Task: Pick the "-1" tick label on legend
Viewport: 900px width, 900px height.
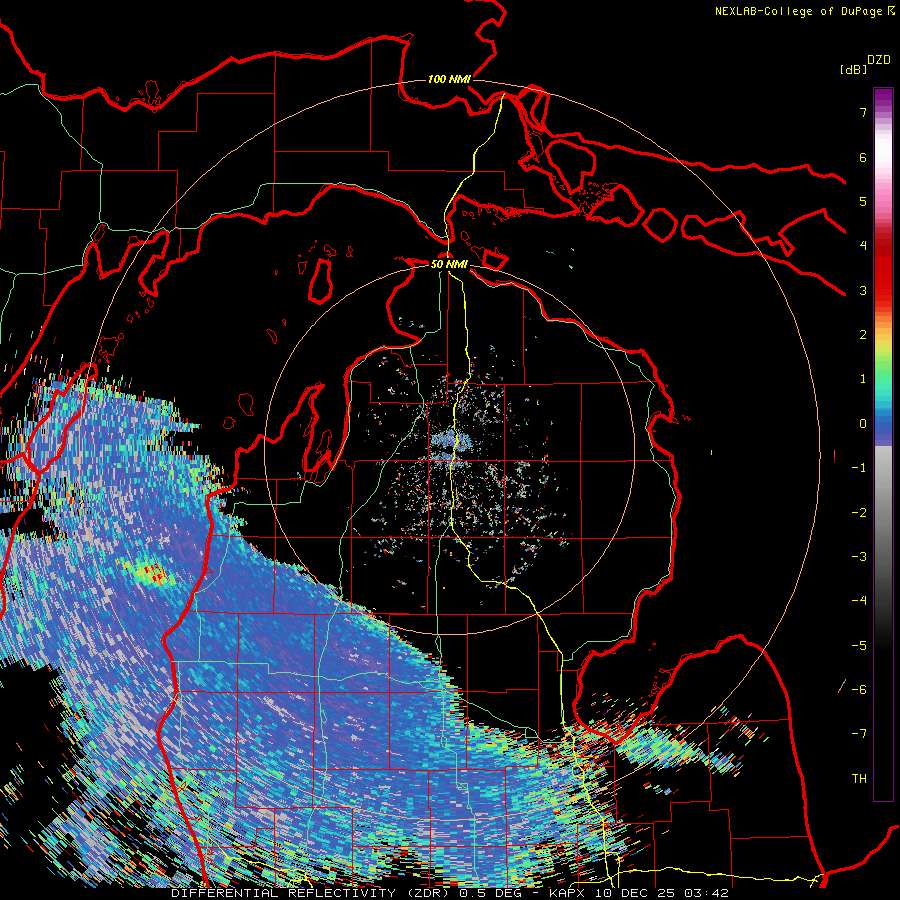Action: click(x=859, y=468)
